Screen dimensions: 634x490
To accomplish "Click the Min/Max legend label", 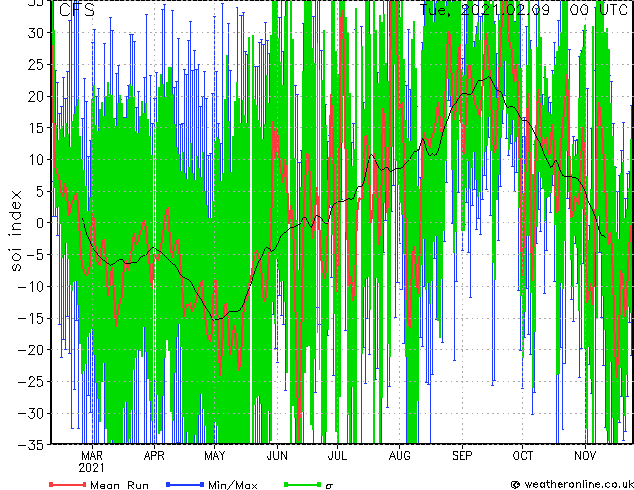I will point(232,485).
